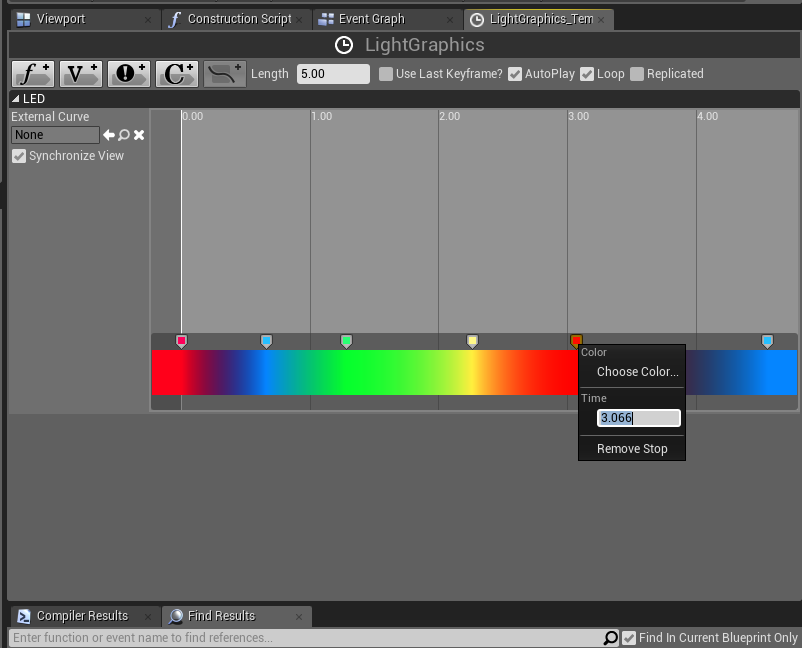Click the Add Float Track button
This screenshot has height=648, width=802.
32,74
